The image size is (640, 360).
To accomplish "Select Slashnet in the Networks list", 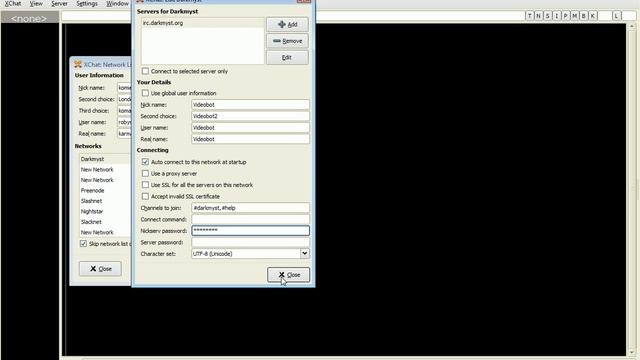I will (105, 201).
